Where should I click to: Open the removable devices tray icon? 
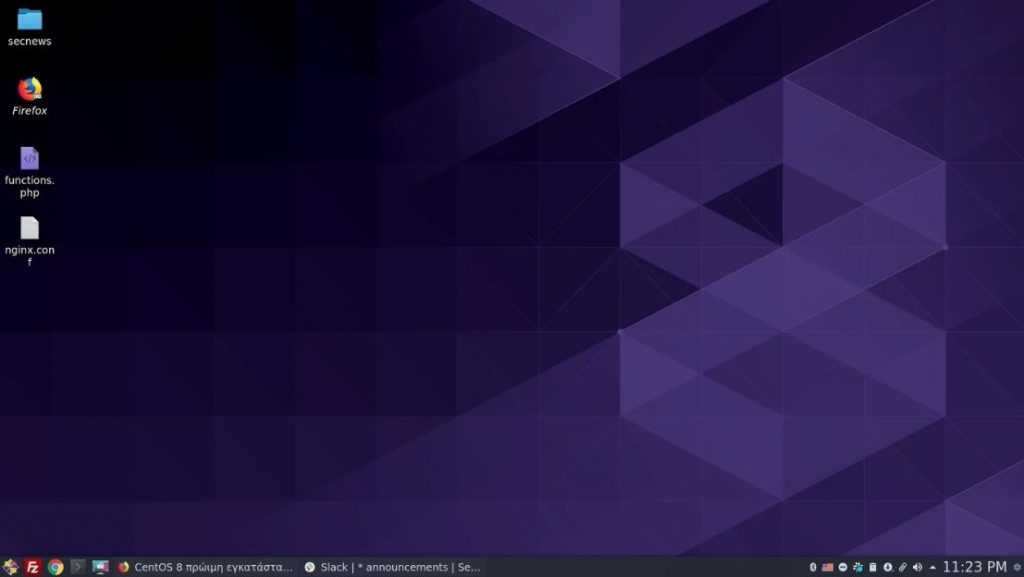click(903, 567)
